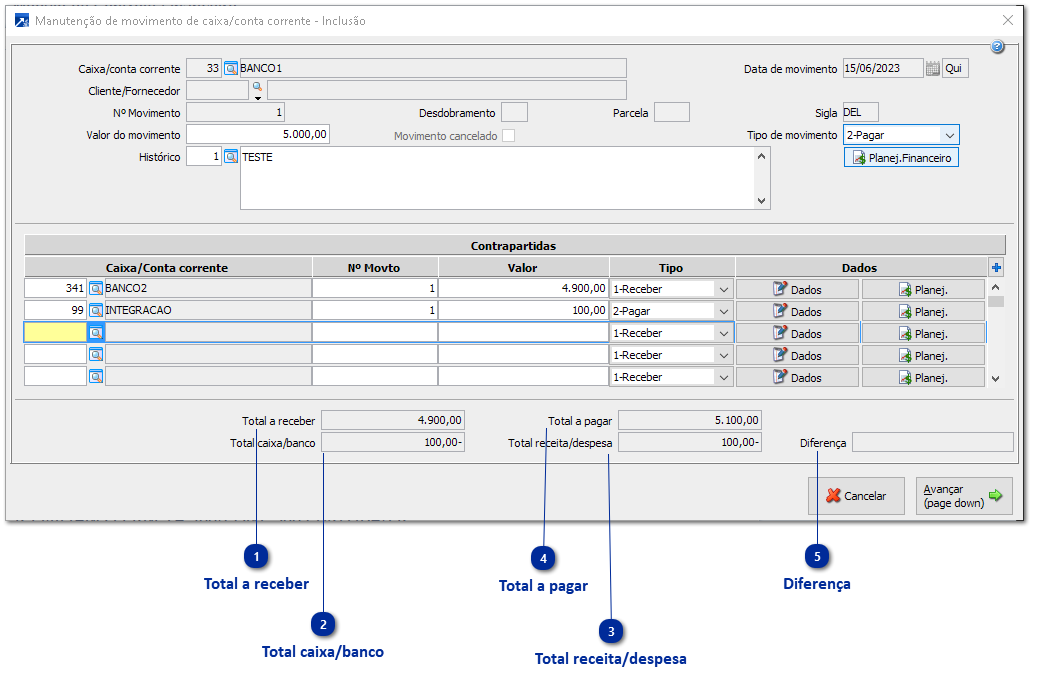
Task: Open lookup for Caixa/conta corrente 33
Action: coord(230,69)
